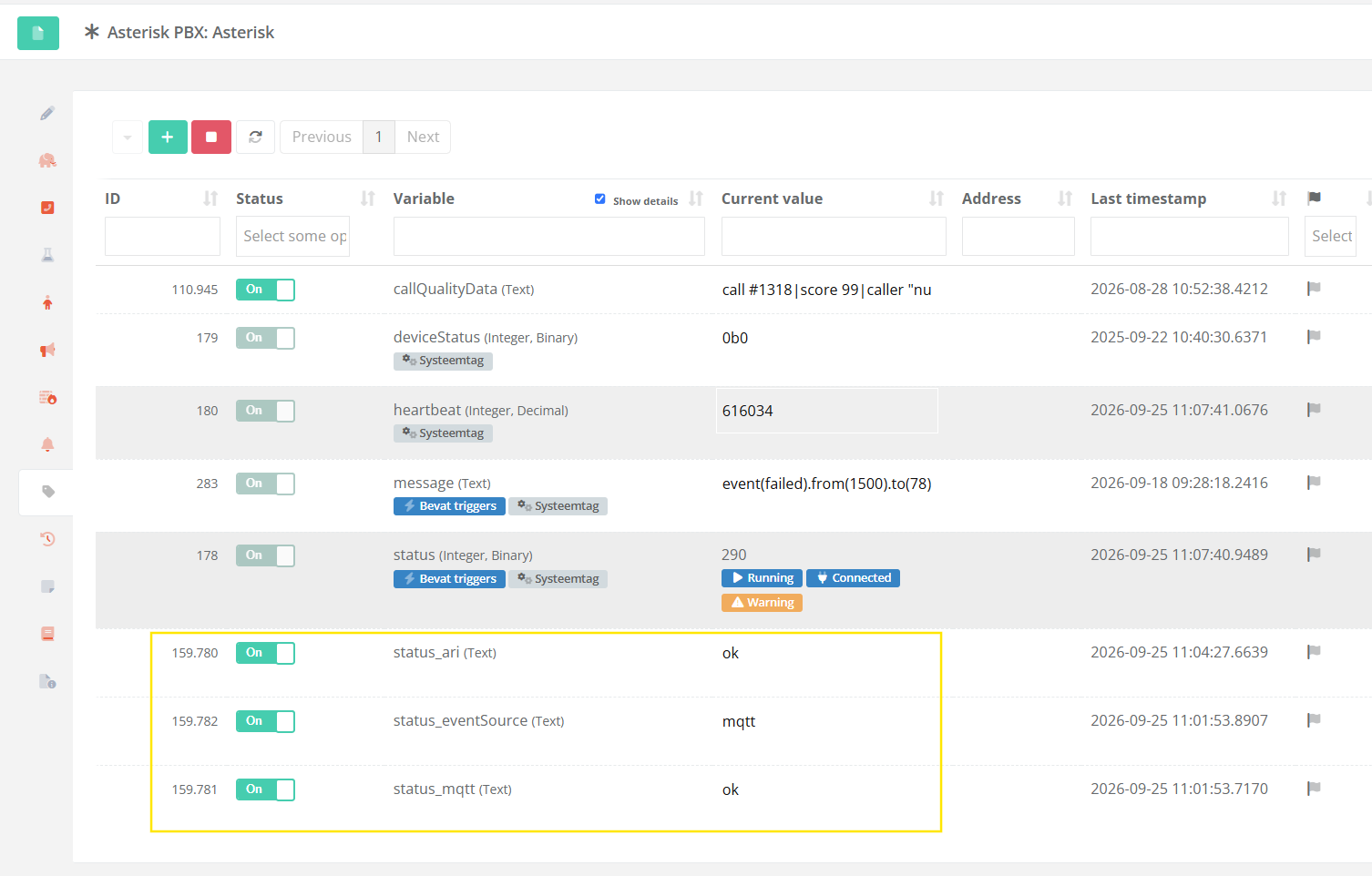The height and width of the screenshot is (876, 1372).
Task: Toggle the On switch for status_ari
Action: 265,653
